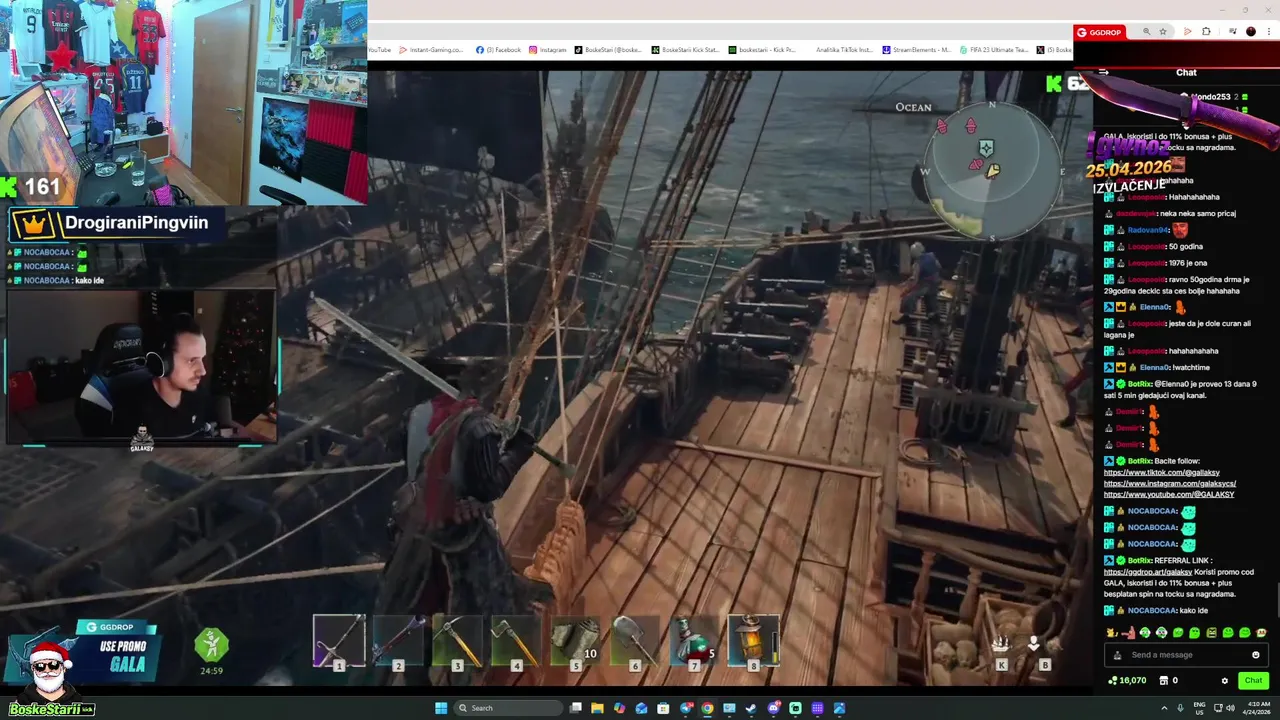View channel points balance 16,070
The height and width of the screenshot is (720, 1280).
(x=1127, y=680)
